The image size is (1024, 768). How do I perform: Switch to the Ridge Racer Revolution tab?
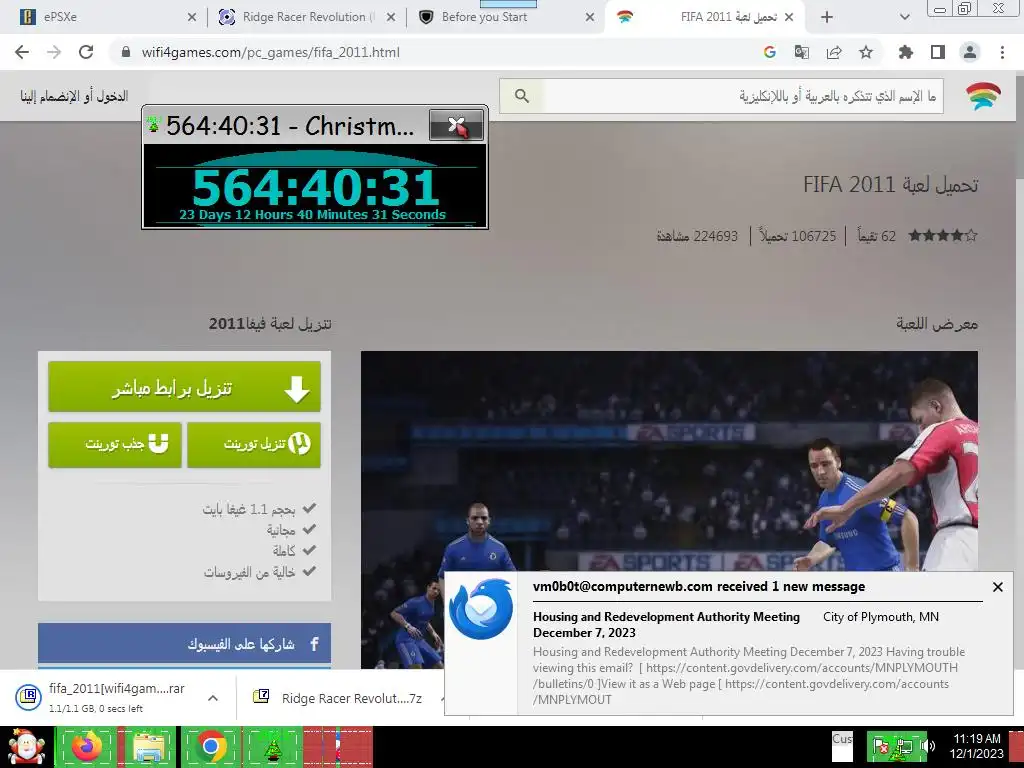coord(306,17)
